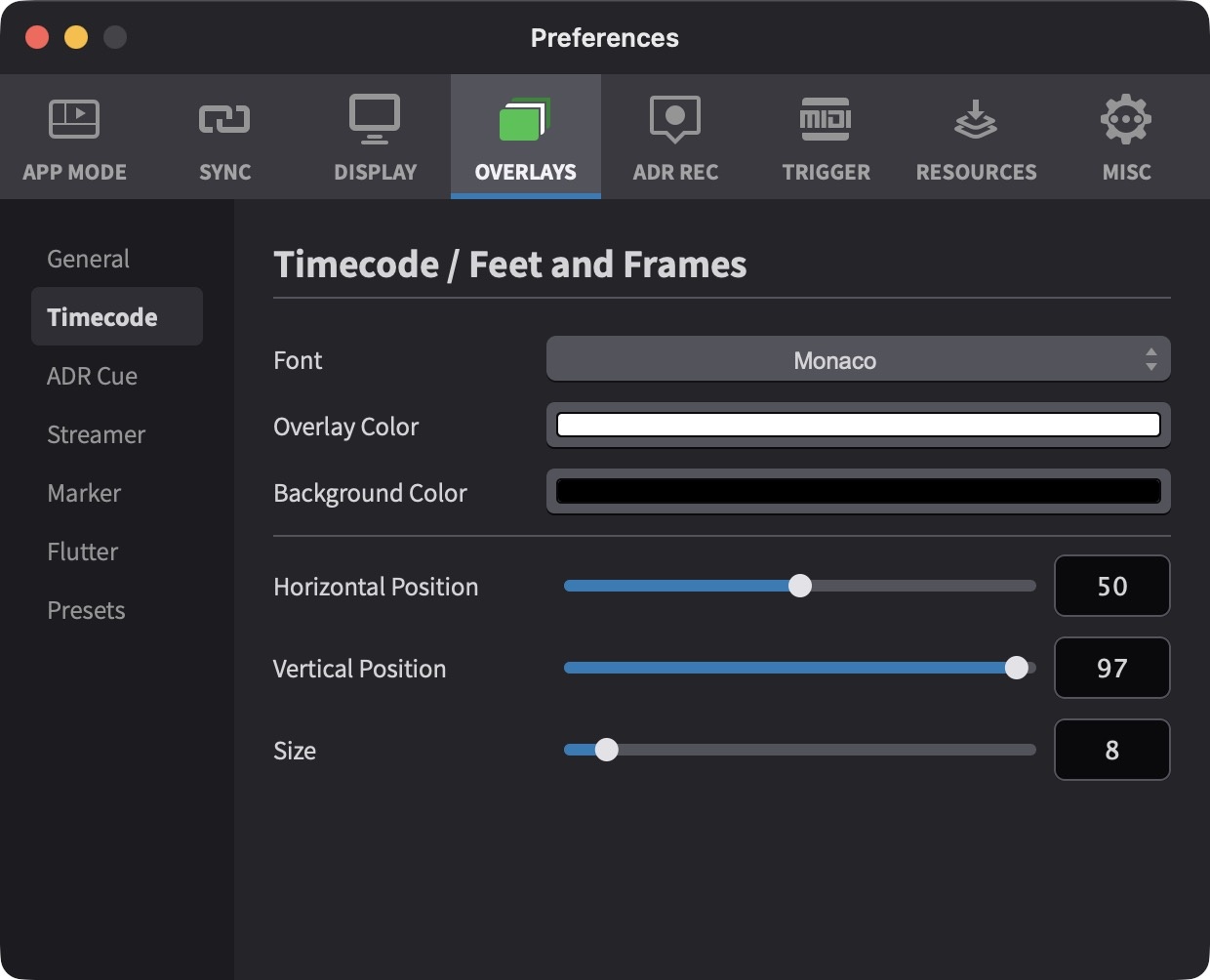
Task: Select the Display monitor icon
Action: [x=375, y=119]
